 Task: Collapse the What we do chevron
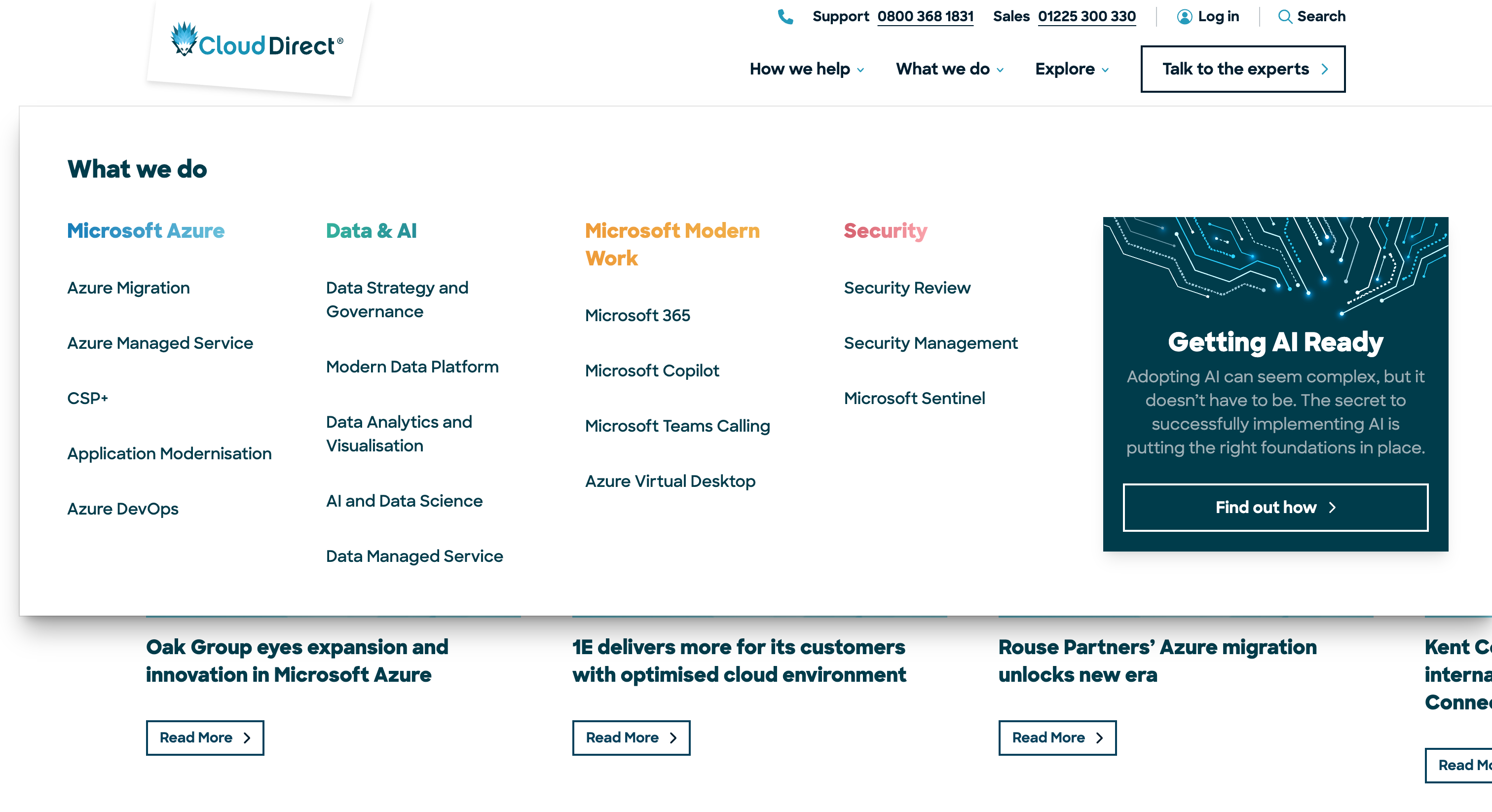(1000, 70)
